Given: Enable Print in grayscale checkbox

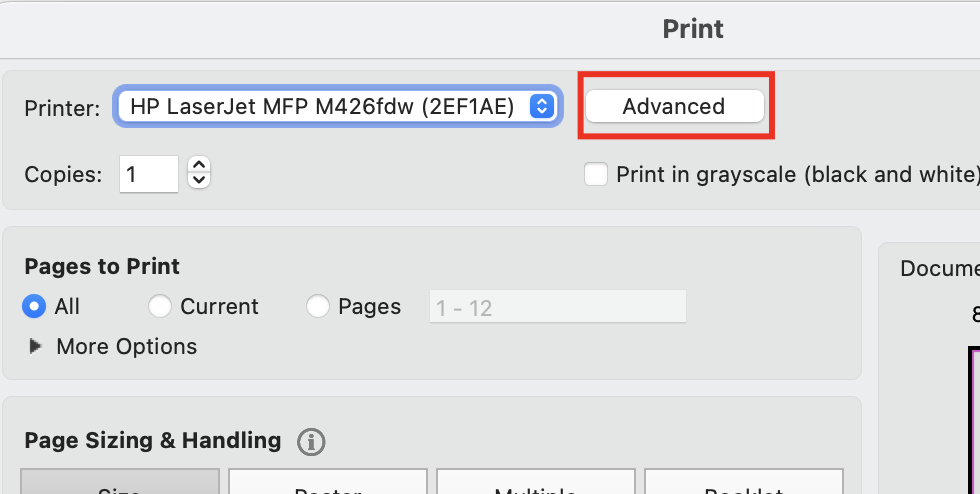Looking at the screenshot, I should click(596, 175).
